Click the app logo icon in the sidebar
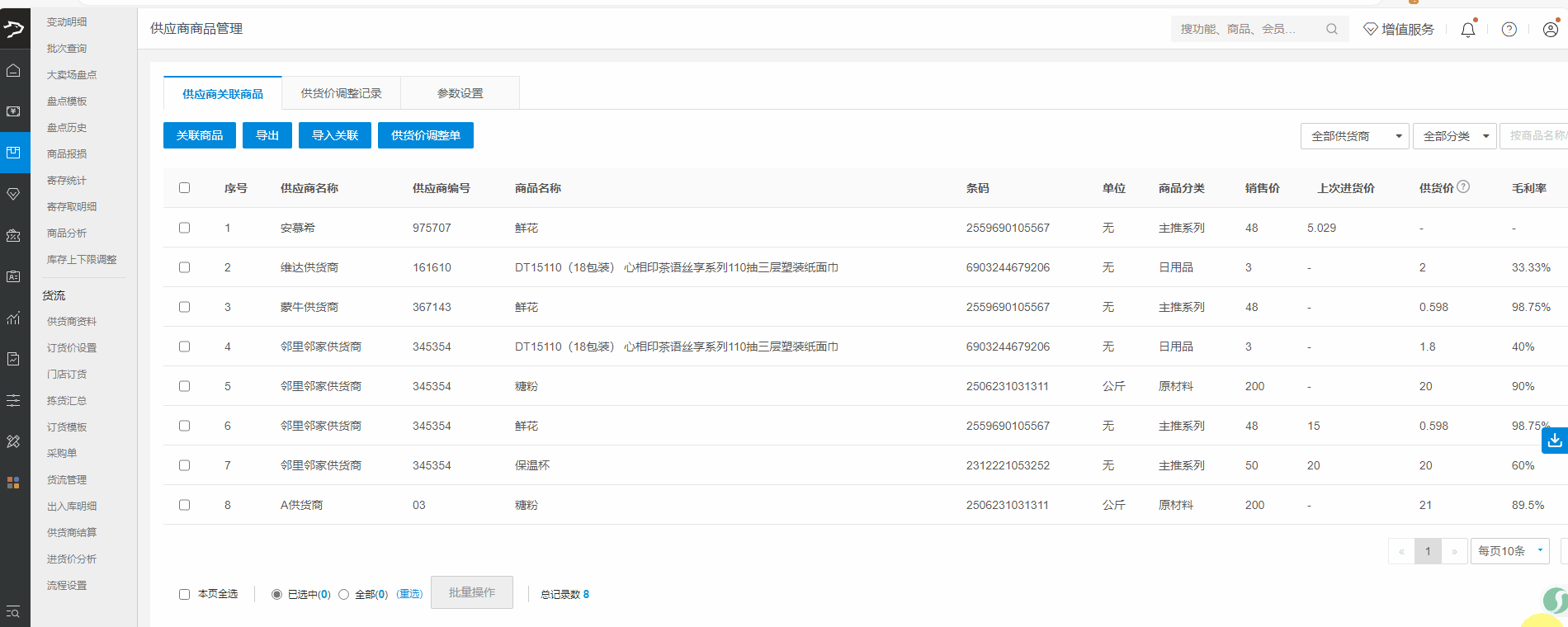 pos(14,30)
